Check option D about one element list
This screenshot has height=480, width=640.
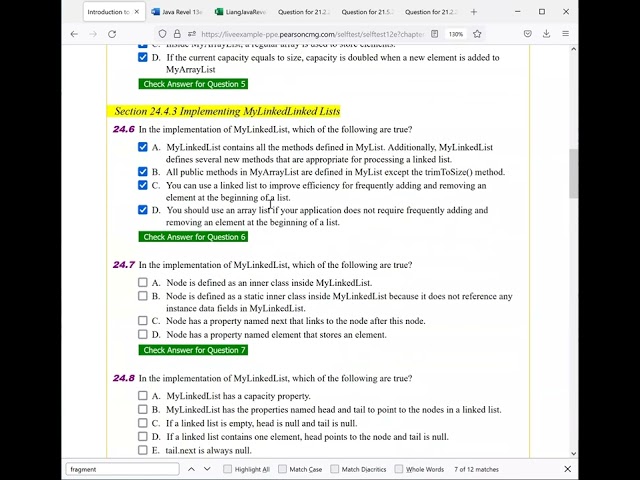142,436
